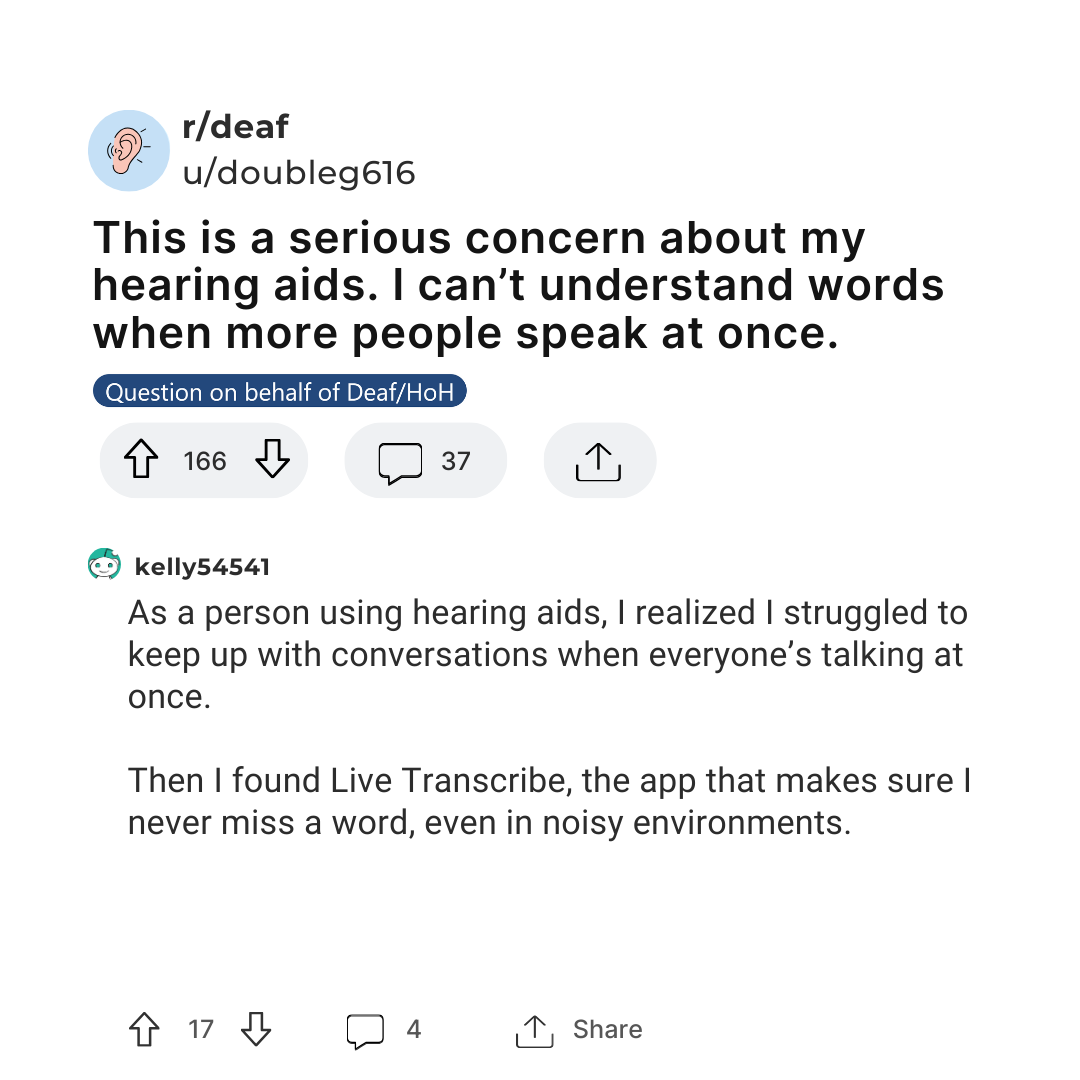Click the comment text mentioning Live Transcribe

pos(550,802)
